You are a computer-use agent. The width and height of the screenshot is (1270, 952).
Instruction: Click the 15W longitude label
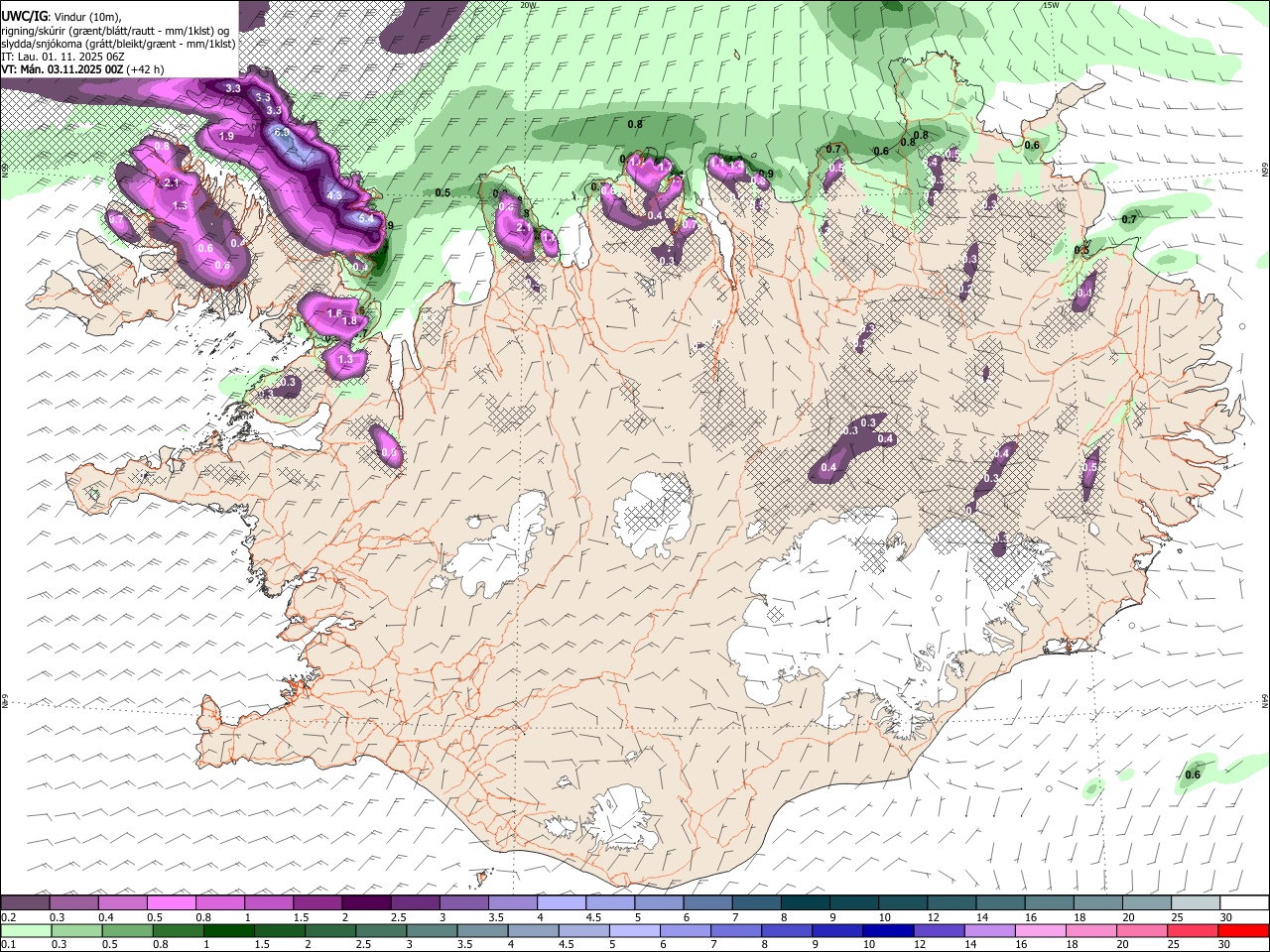(1051, 5)
